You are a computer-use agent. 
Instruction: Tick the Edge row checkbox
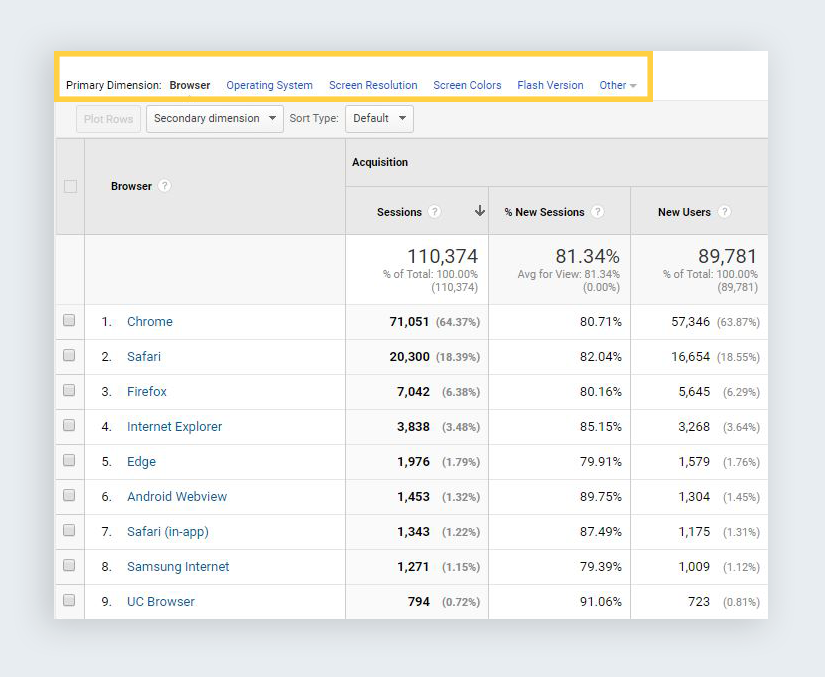click(69, 460)
